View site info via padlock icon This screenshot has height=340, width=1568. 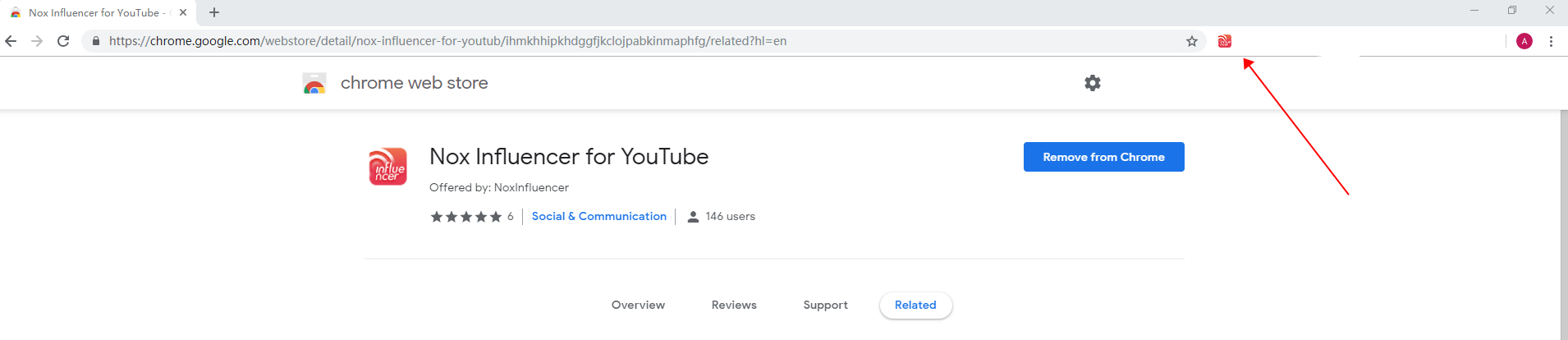tap(96, 41)
